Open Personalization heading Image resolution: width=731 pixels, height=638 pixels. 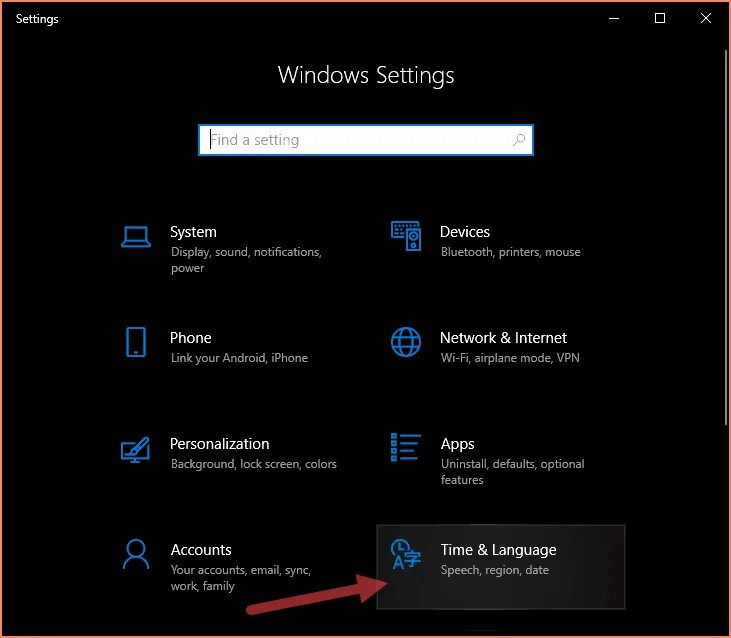[x=220, y=444]
